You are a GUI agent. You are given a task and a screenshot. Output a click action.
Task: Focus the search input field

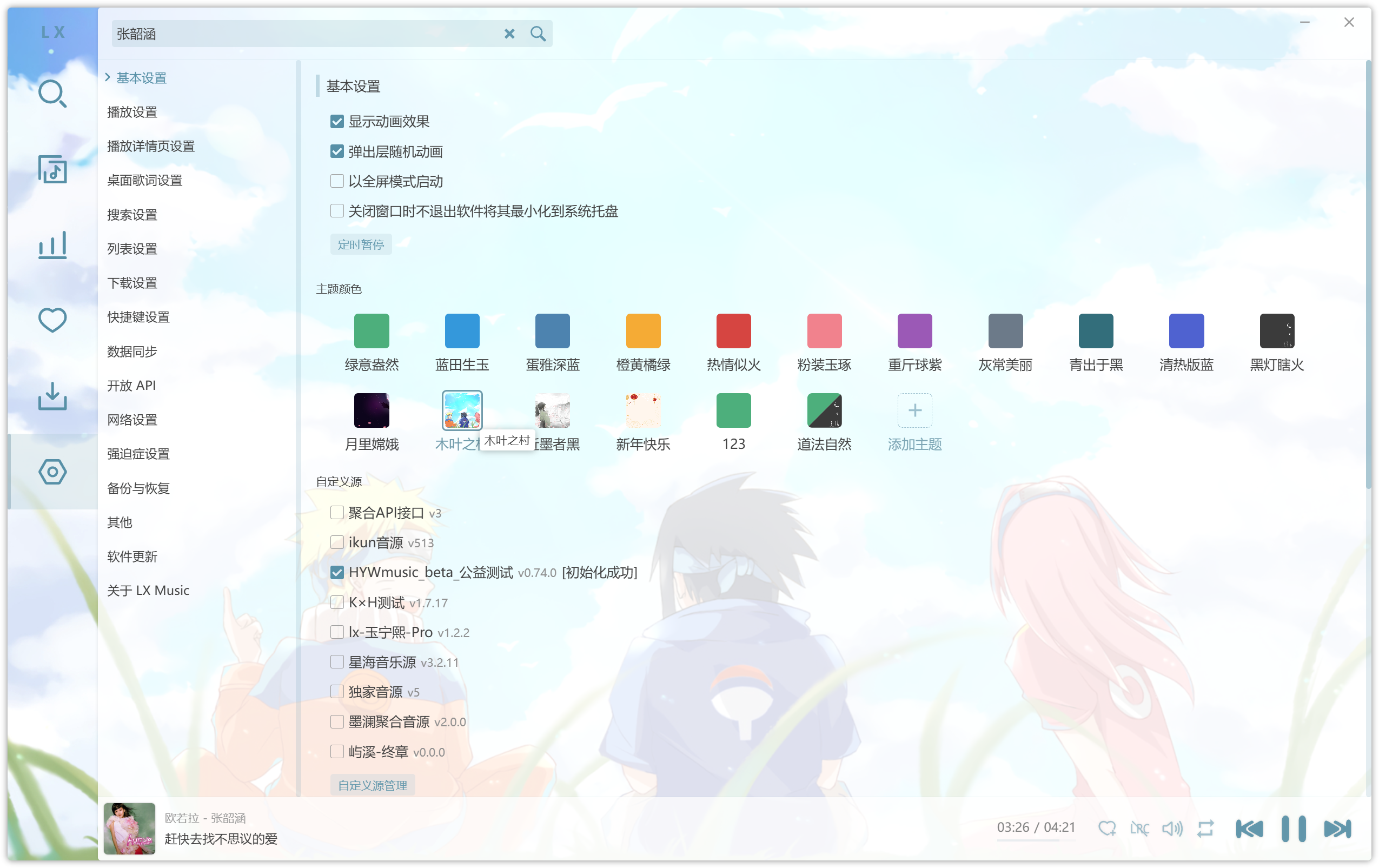307,34
